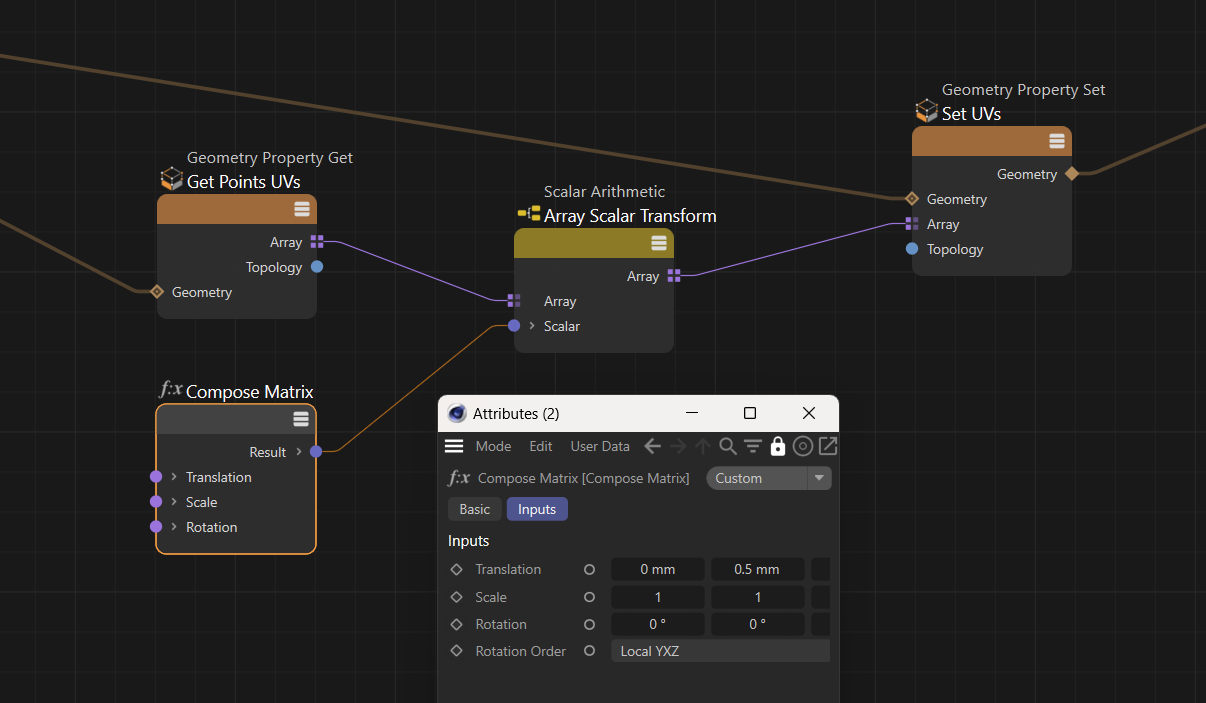The width and height of the screenshot is (1206, 703).
Task: Expand Translation port on Compose Matrix node
Action: pos(174,477)
